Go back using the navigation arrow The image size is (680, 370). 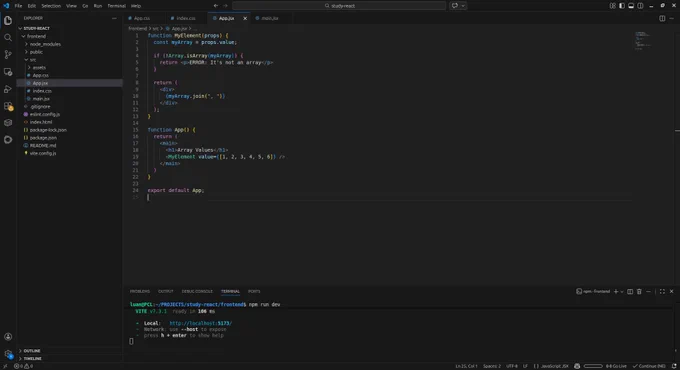[216, 6]
